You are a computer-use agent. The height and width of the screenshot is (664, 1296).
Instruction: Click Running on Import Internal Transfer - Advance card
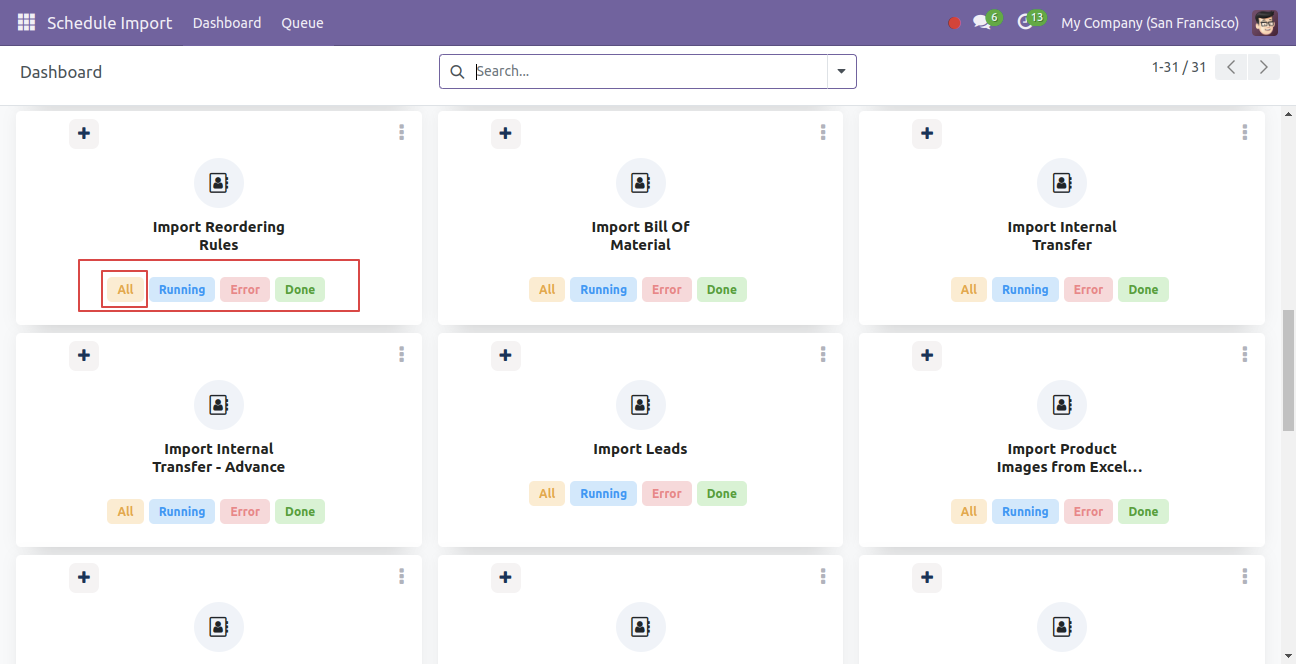182,512
